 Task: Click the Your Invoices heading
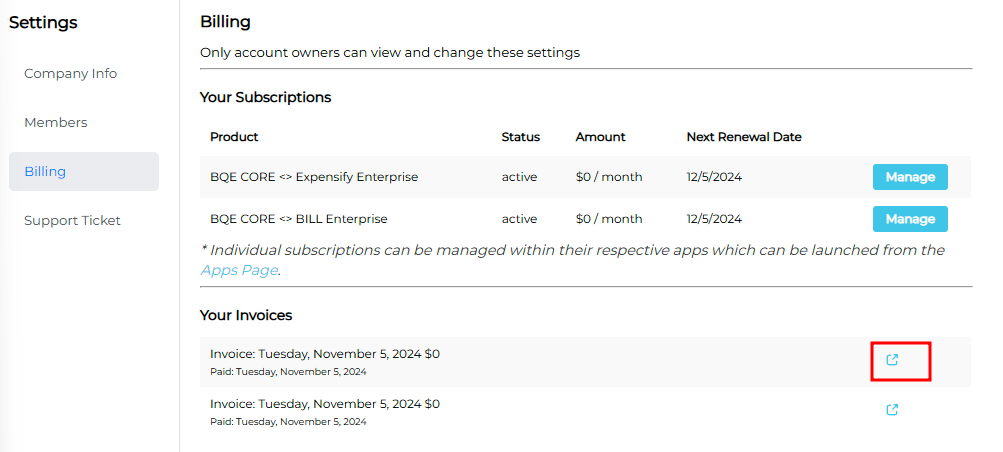tap(246, 315)
